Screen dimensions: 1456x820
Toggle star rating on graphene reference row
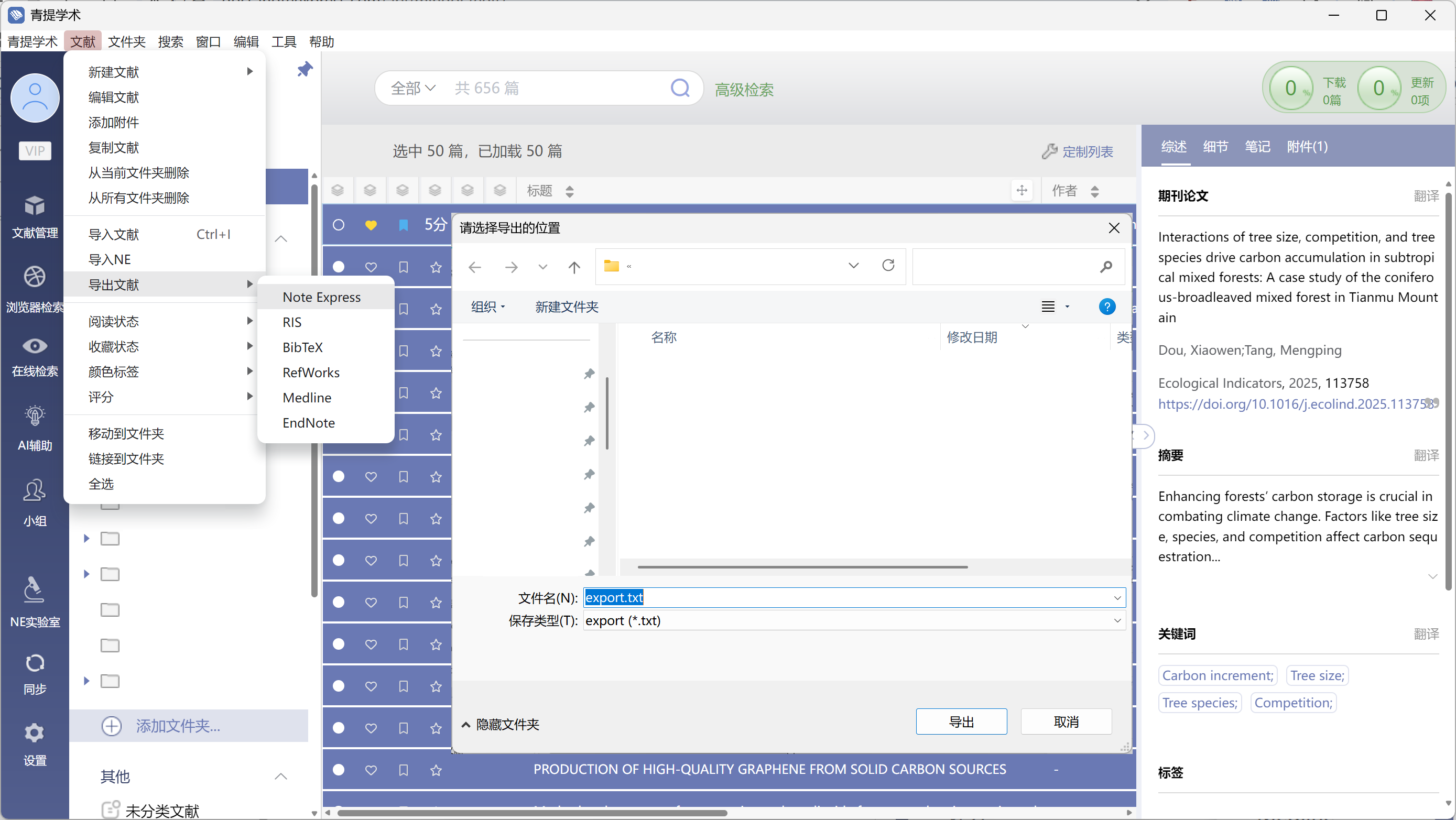point(436,770)
